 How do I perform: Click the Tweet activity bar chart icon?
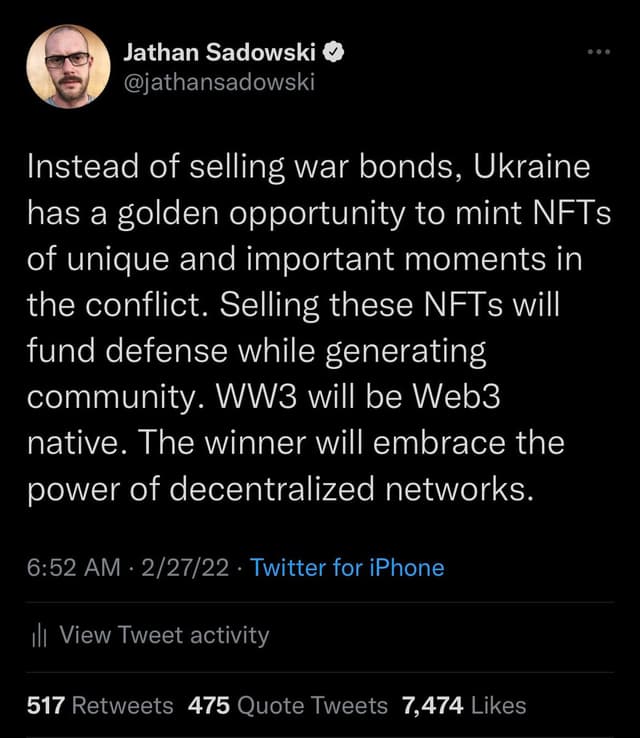[x=39, y=635]
